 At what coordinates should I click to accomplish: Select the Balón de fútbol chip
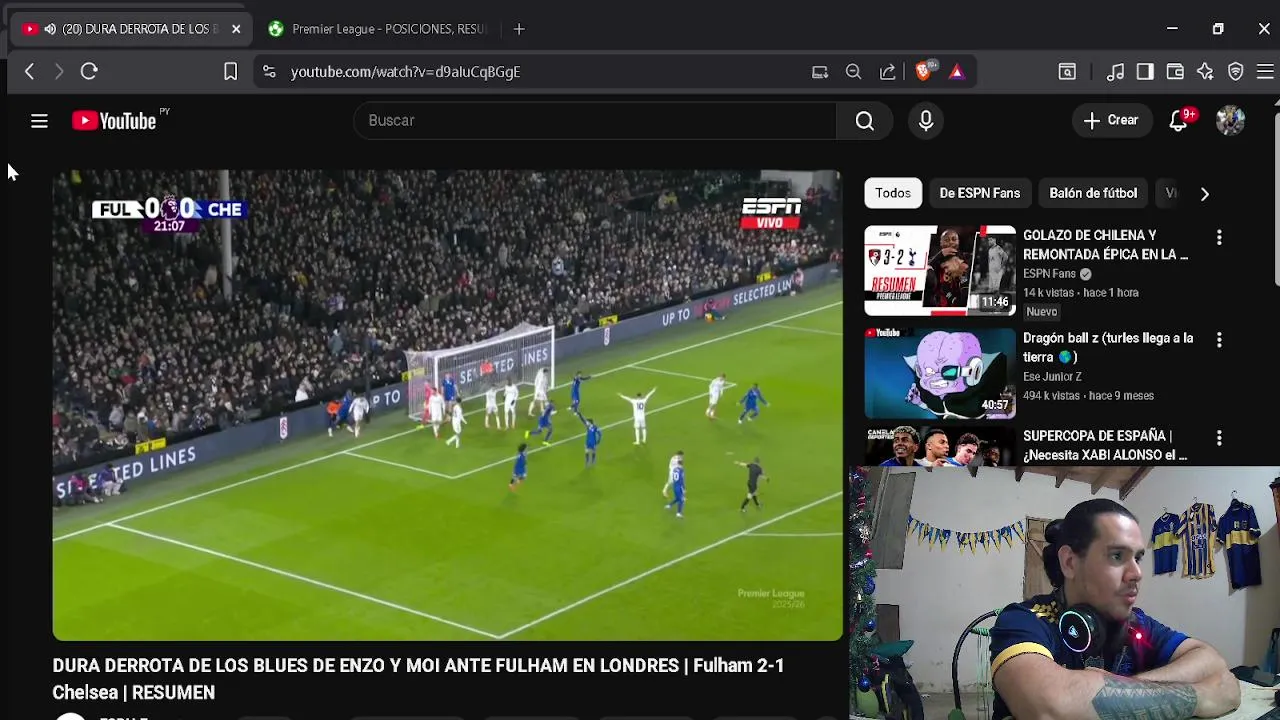click(x=1093, y=193)
